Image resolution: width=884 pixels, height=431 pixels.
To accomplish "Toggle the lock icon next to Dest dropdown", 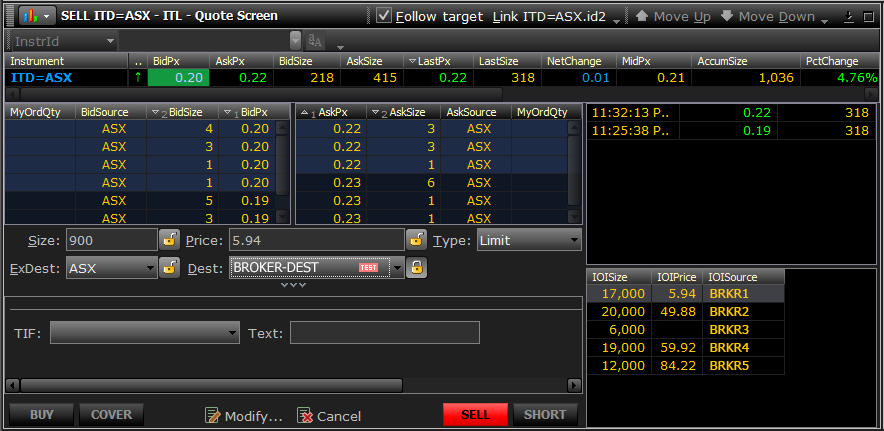I will tap(416, 268).
